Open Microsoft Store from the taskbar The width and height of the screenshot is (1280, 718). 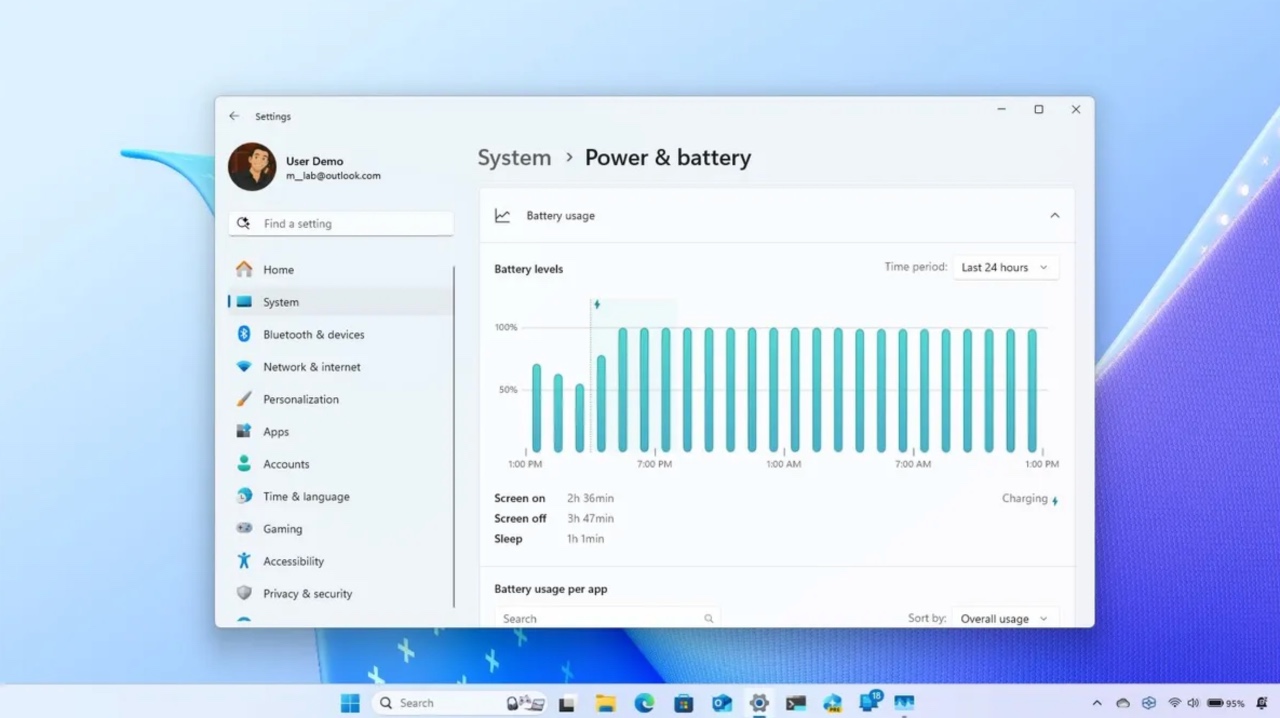[683, 703]
